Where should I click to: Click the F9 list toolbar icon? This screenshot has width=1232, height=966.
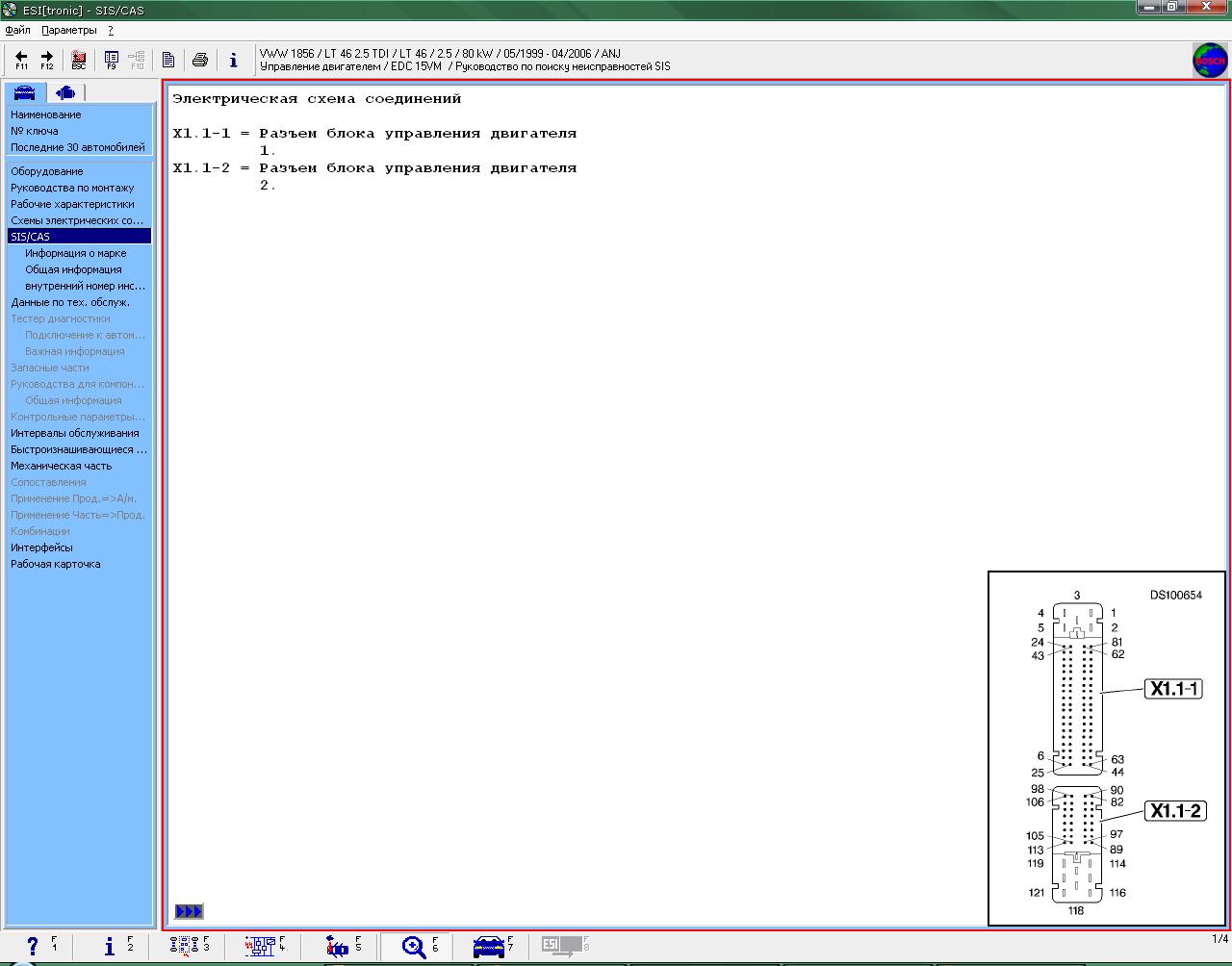pos(111,60)
